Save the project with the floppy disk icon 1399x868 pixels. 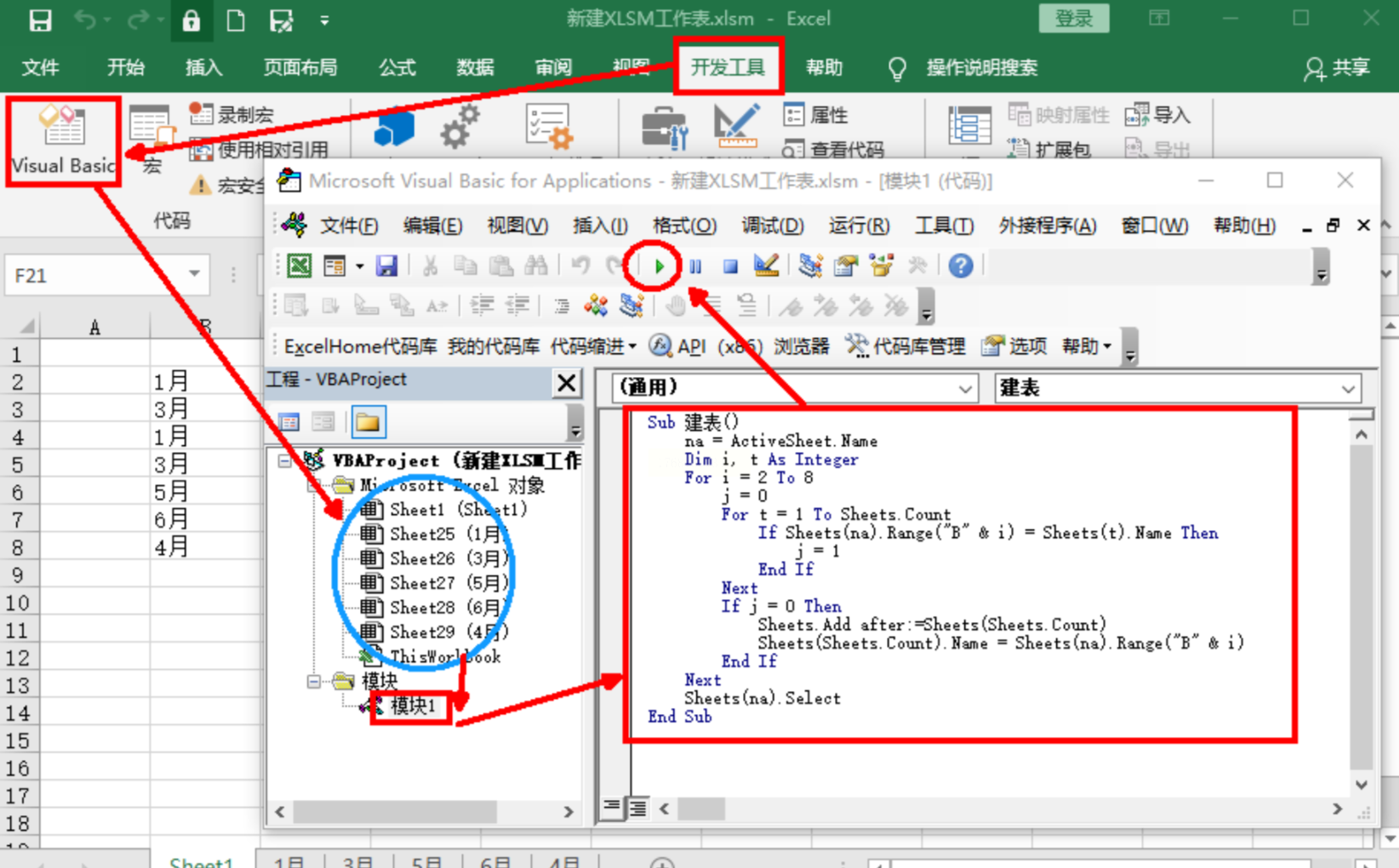(x=386, y=266)
